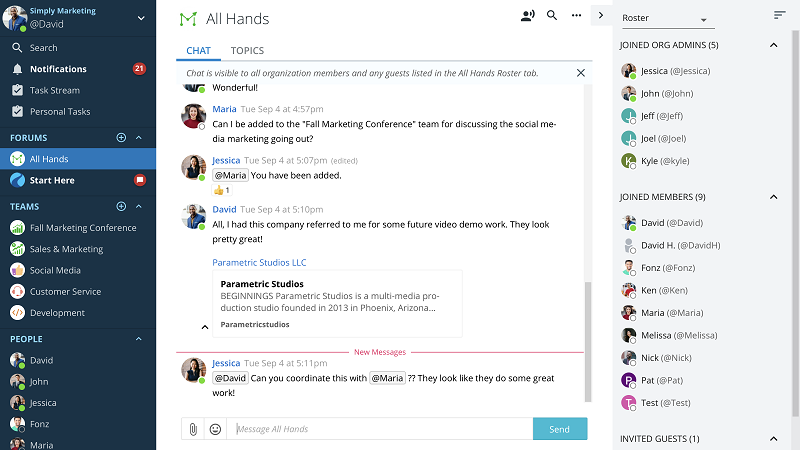
Task: Click Jeff (@Jeff) in the roster
Action: click(x=652, y=116)
